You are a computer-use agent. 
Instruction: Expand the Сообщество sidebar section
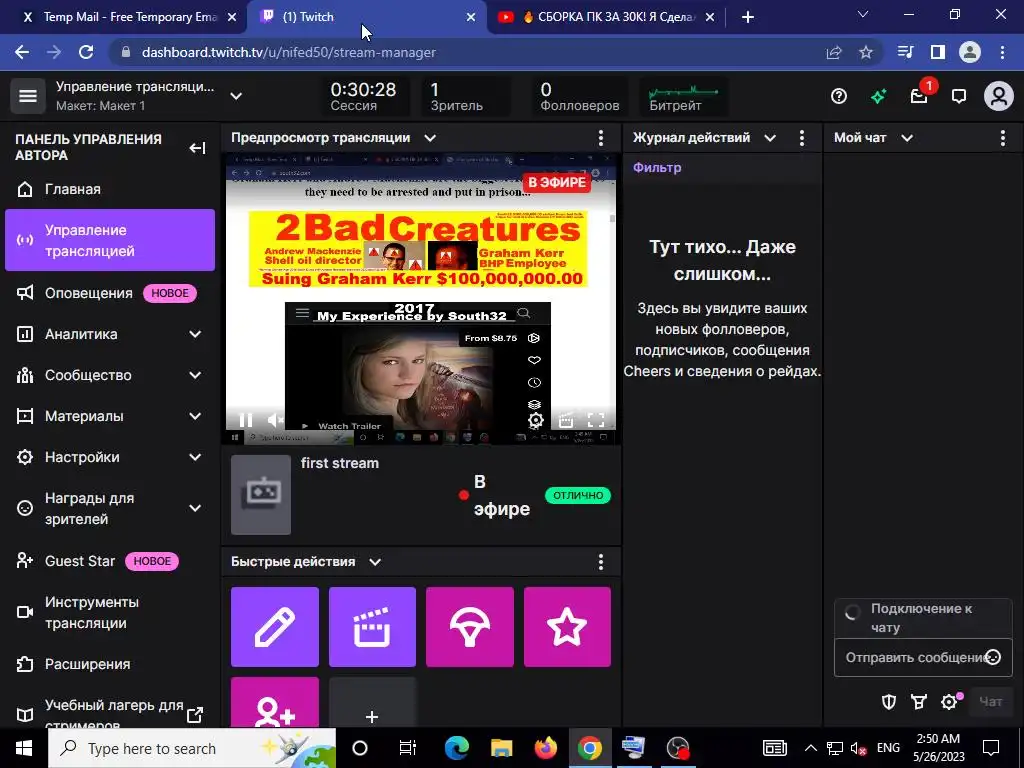tap(195, 376)
